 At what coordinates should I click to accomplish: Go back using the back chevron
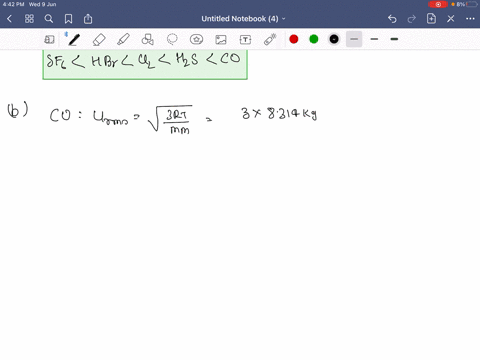click(9, 19)
